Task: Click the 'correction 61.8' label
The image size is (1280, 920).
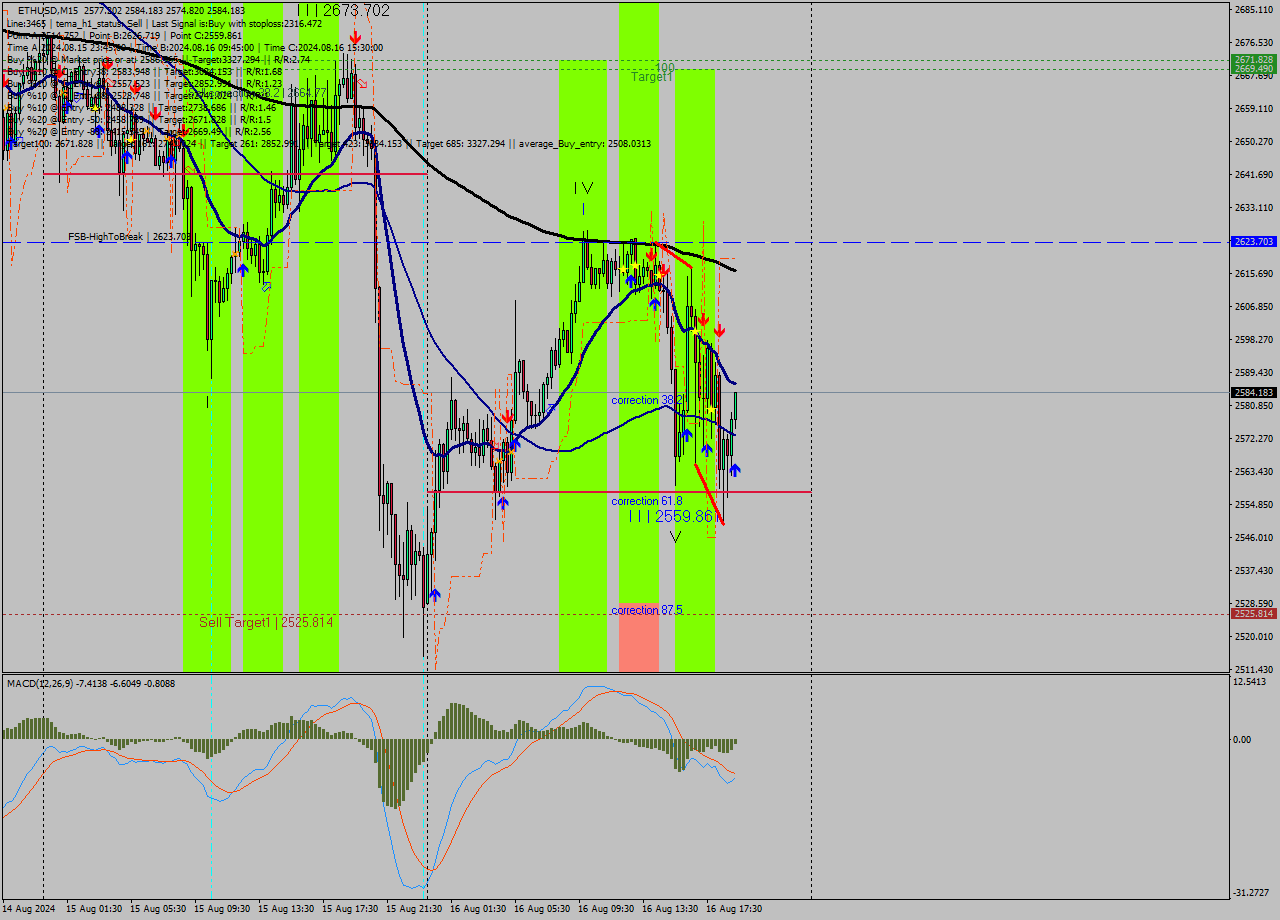Action: [x=647, y=501]
